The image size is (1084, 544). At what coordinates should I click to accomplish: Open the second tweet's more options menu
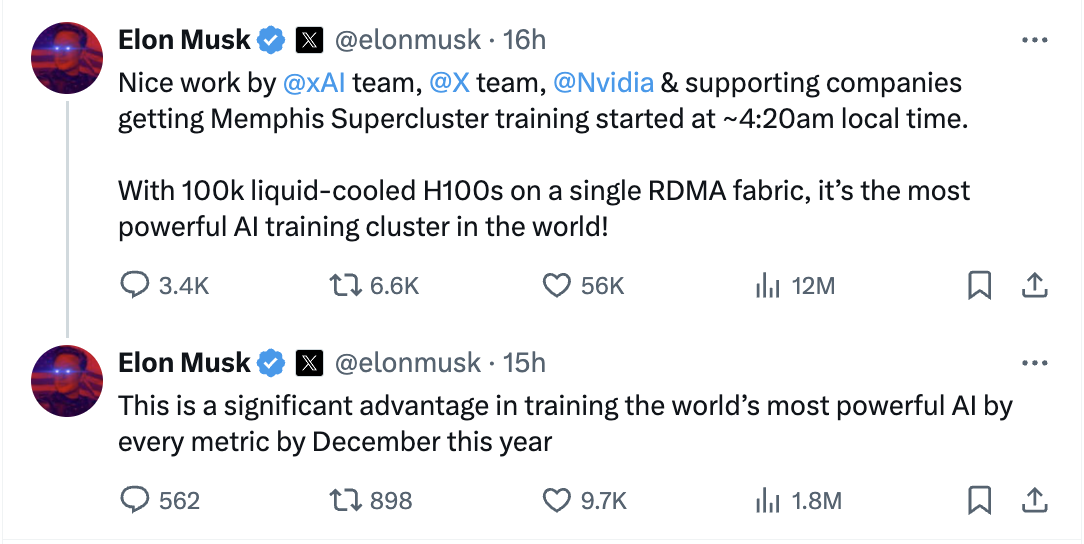(x=1034, y=363)
